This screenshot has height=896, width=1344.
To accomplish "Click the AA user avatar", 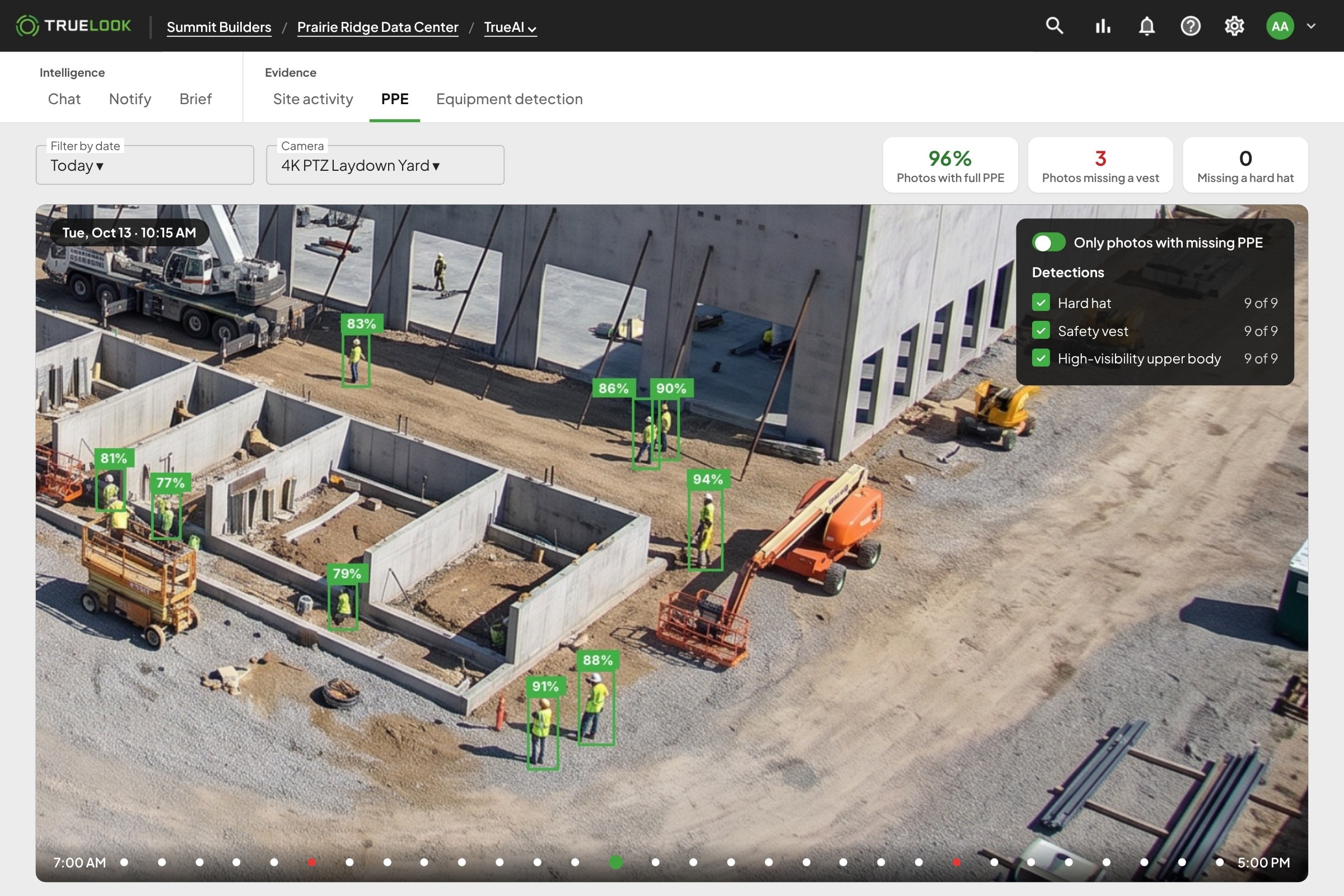I will 1280,26.
